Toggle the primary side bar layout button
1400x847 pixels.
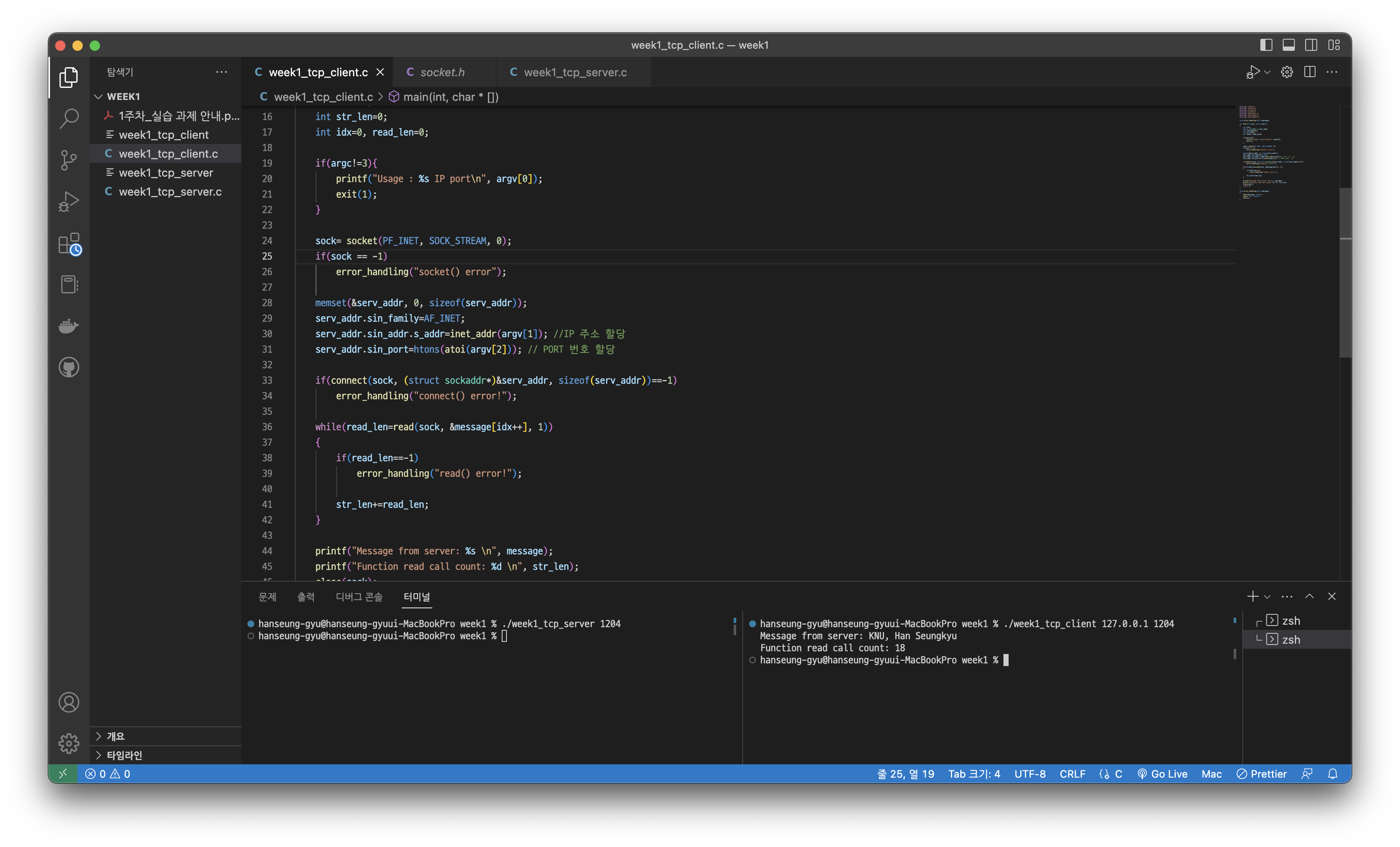point(1266,45)
